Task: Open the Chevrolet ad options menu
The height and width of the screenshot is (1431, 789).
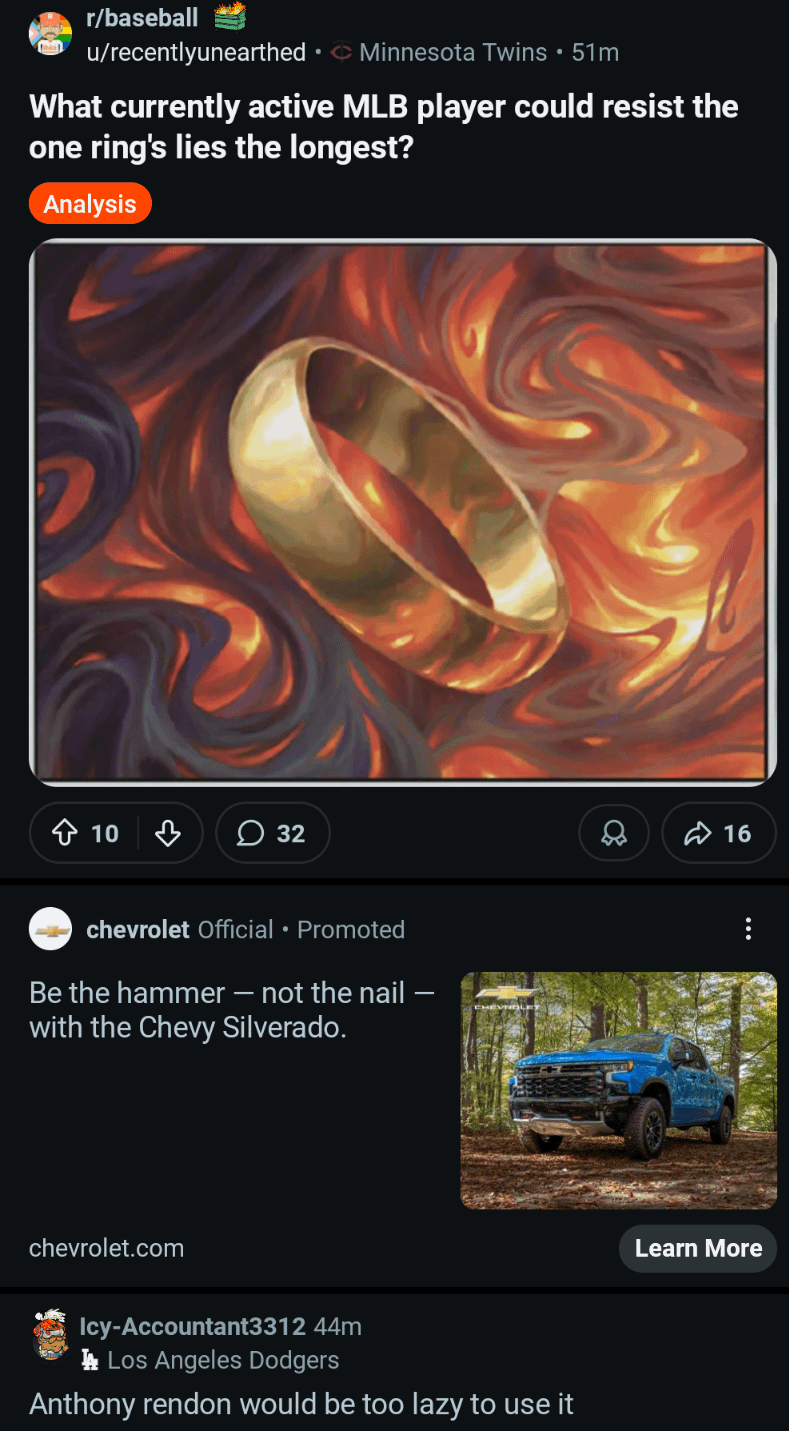Action: coord(748,929)
